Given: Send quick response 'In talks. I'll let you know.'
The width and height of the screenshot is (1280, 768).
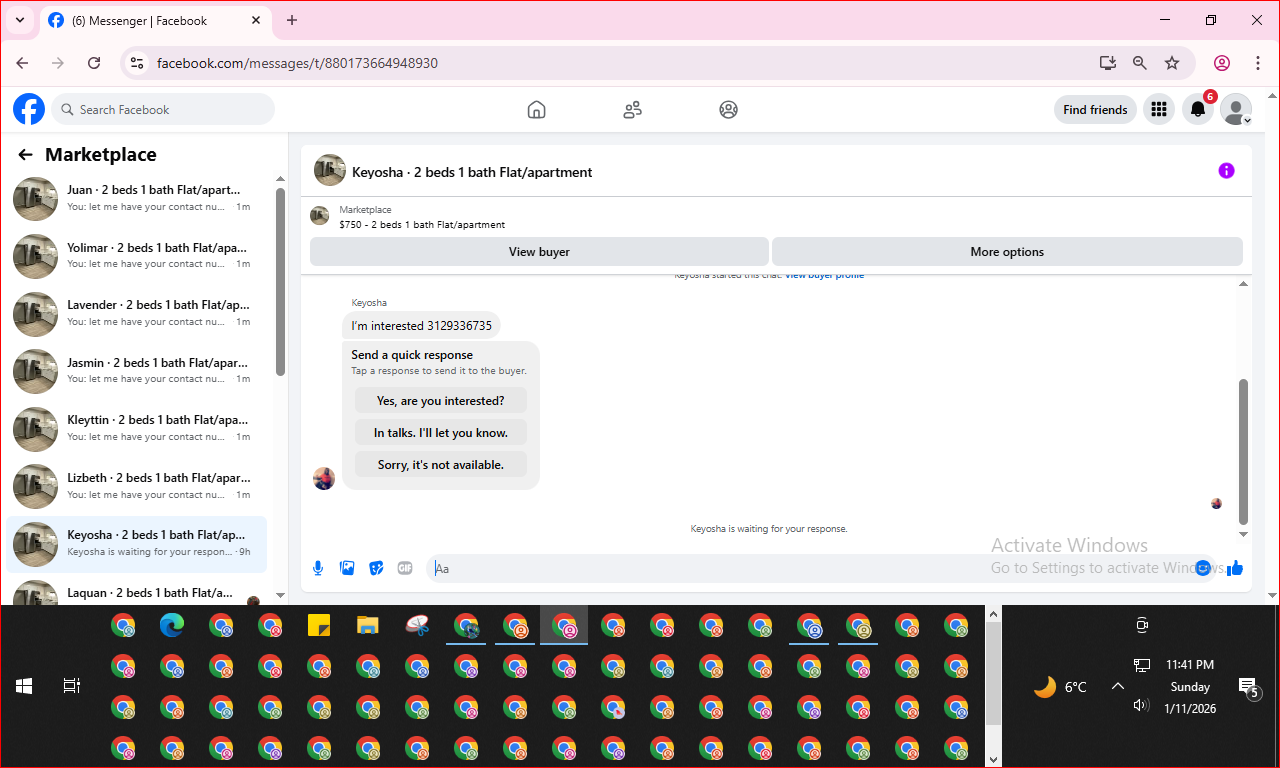Looking at the screenshot, I should pyautogui.click(x=441, y=433).
